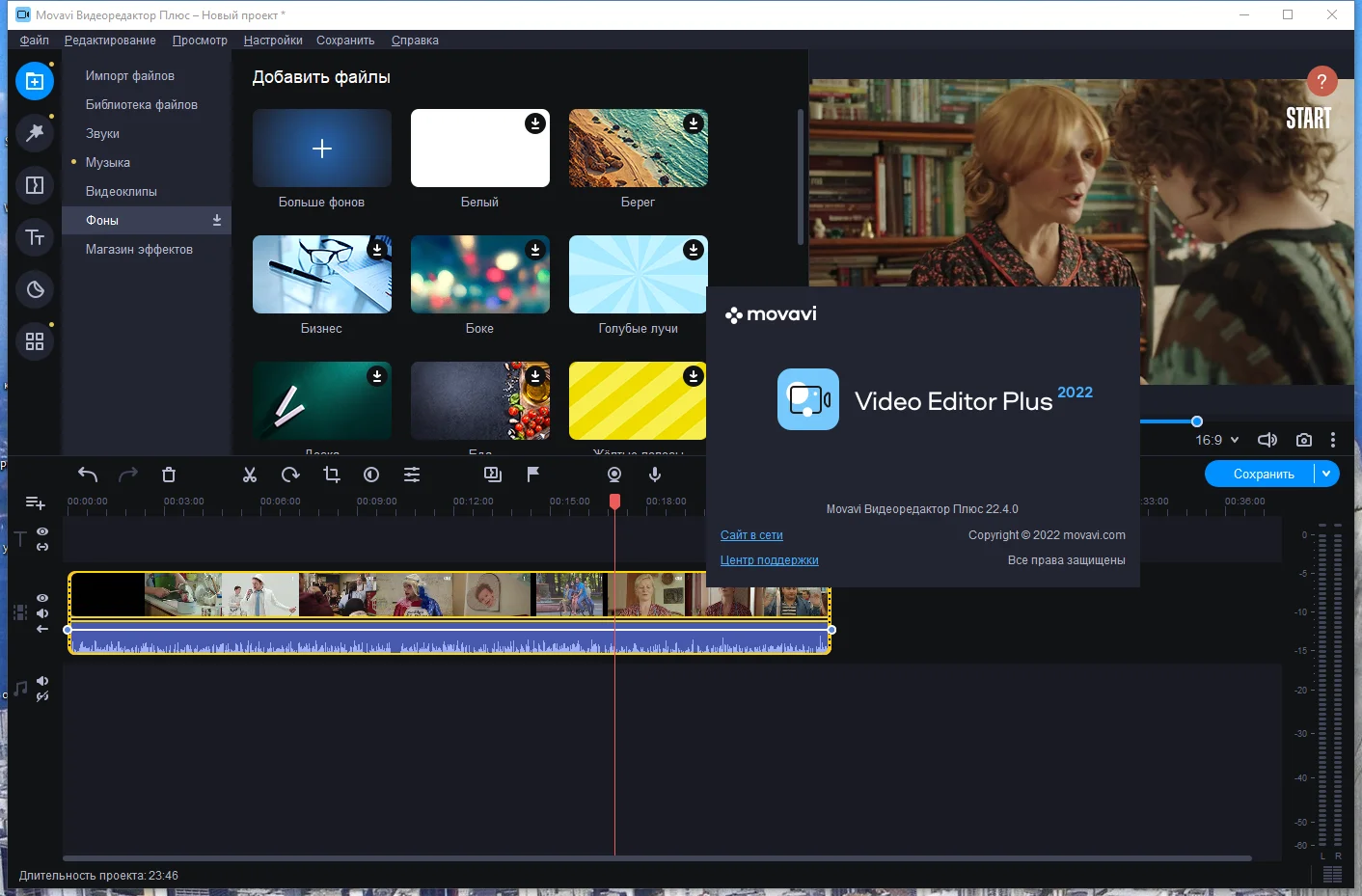
Task: Open the Редактирование menu
Action: coord(110,41)
